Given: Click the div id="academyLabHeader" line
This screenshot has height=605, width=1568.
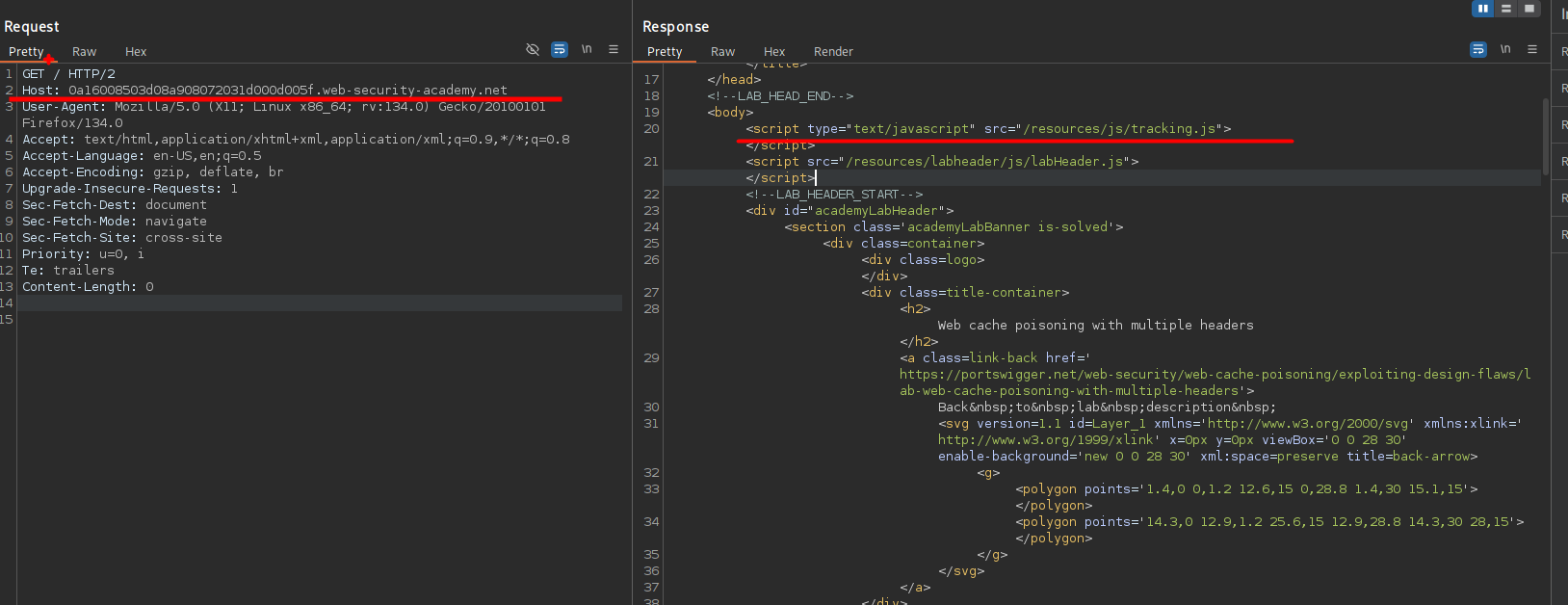Looking at the screenshot, I should click(849, 211).
